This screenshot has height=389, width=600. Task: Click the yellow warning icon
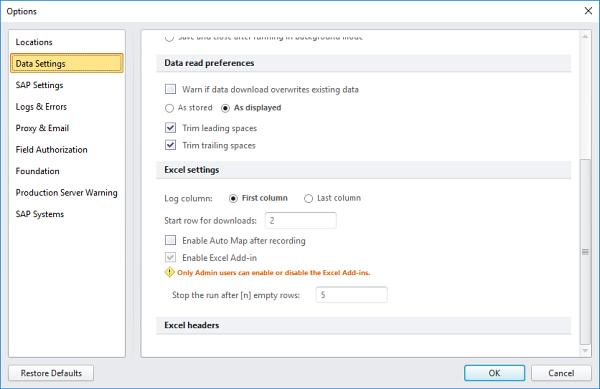[x=169, y=272]
